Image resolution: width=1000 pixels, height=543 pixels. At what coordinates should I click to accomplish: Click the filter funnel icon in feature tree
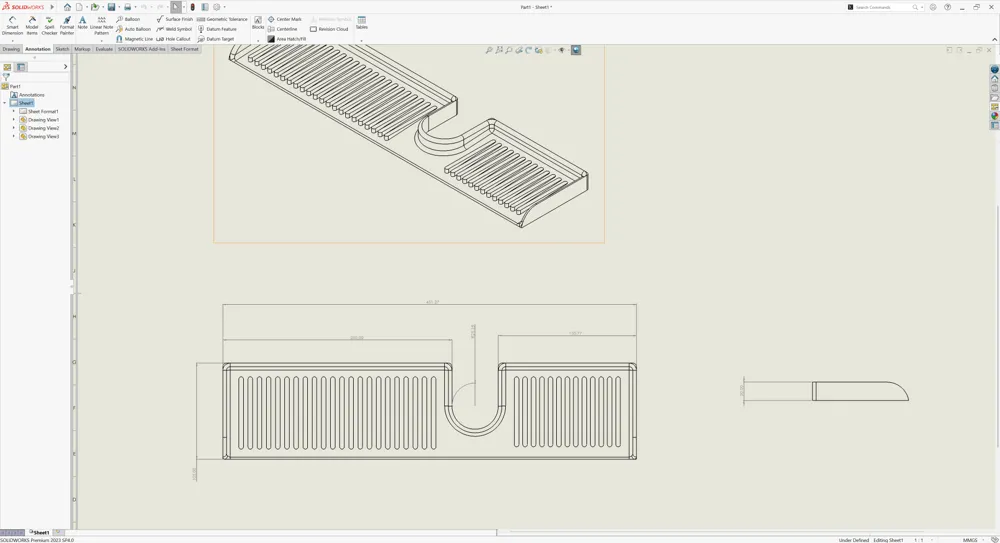click(6, 77)
